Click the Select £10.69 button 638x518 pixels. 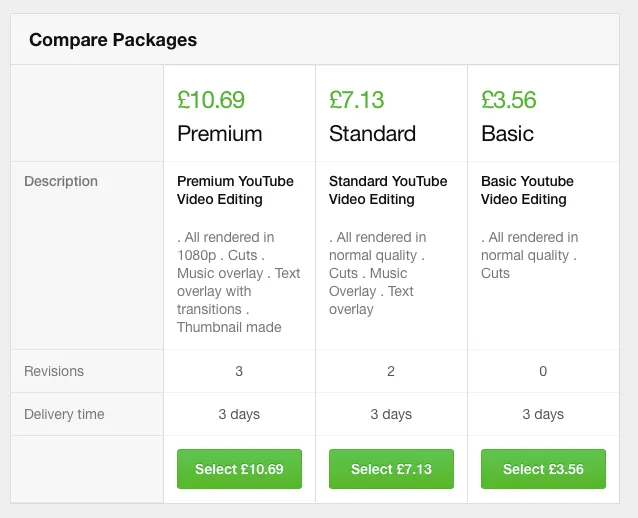click(x=239, y=469)
